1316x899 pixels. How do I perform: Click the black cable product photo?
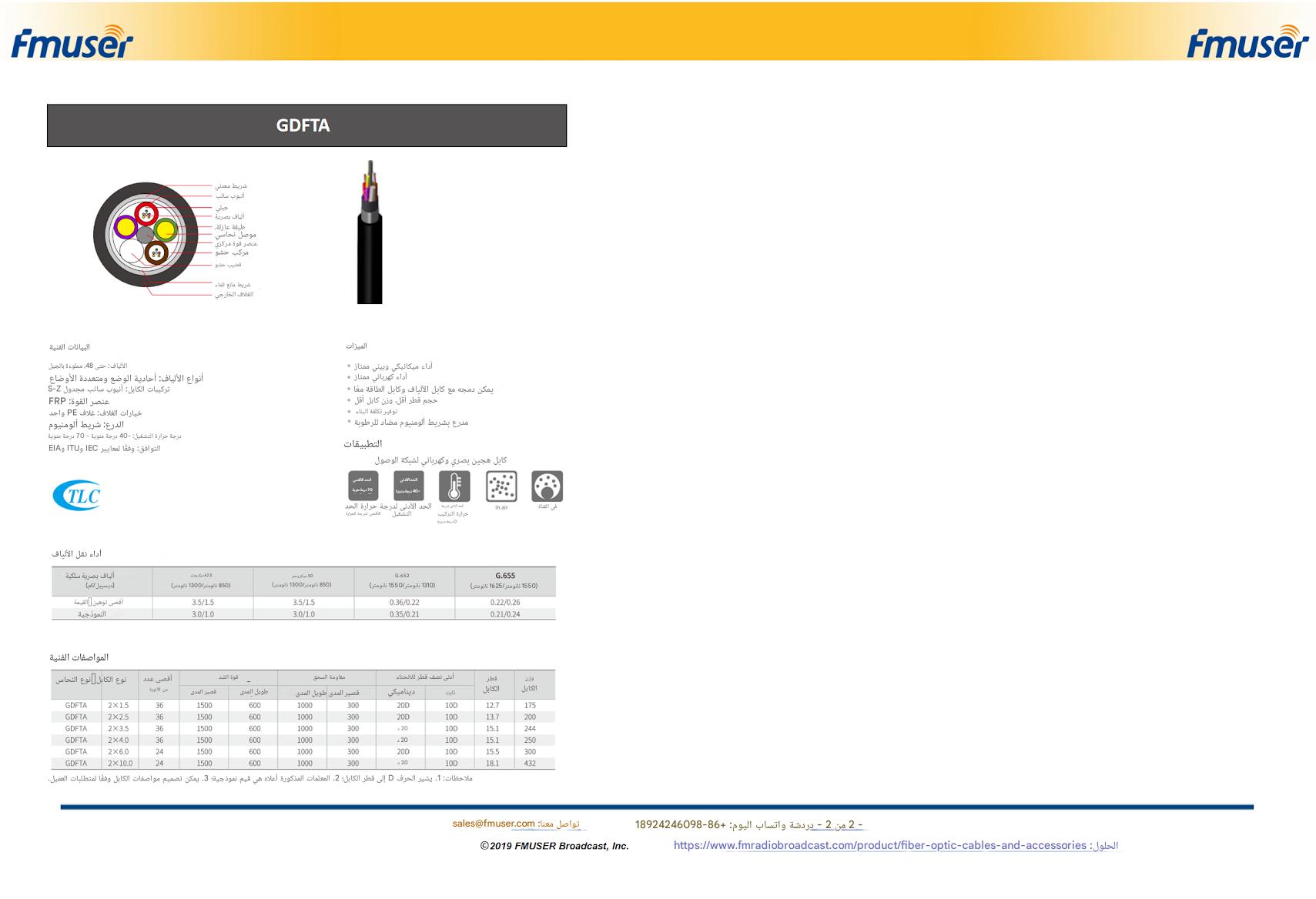[370, 232]
